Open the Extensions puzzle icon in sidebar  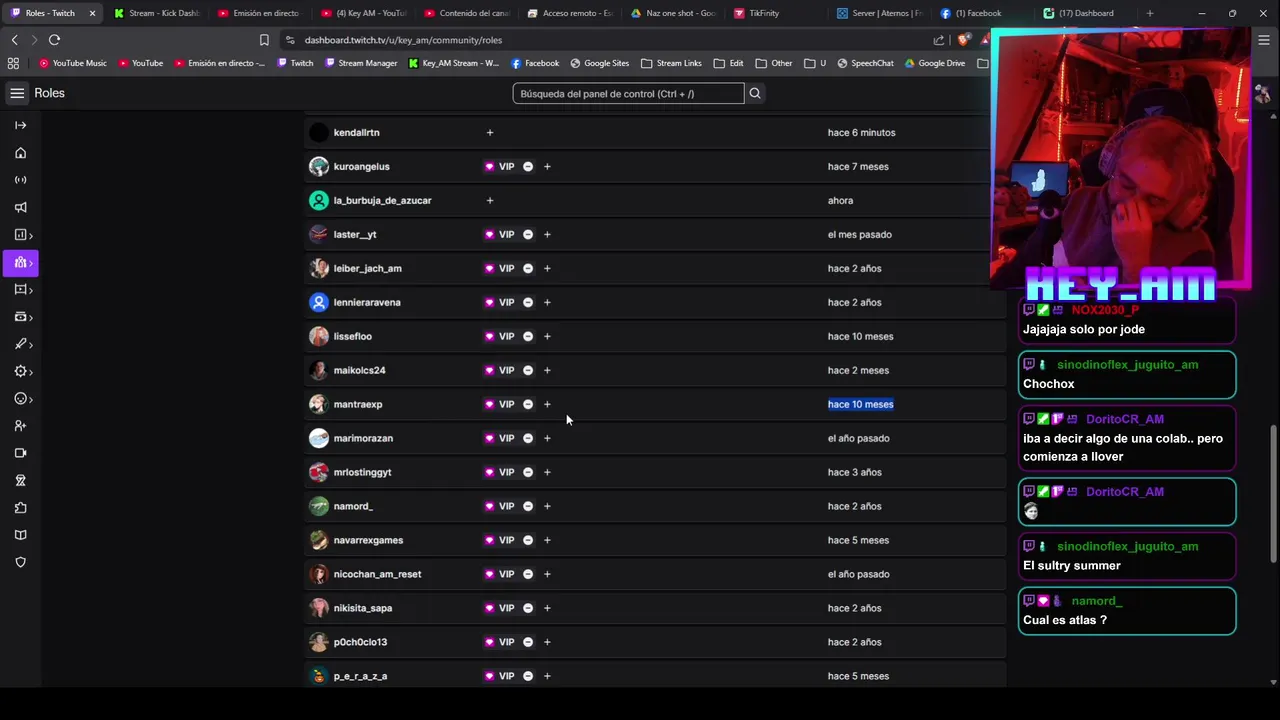point(20,508)
